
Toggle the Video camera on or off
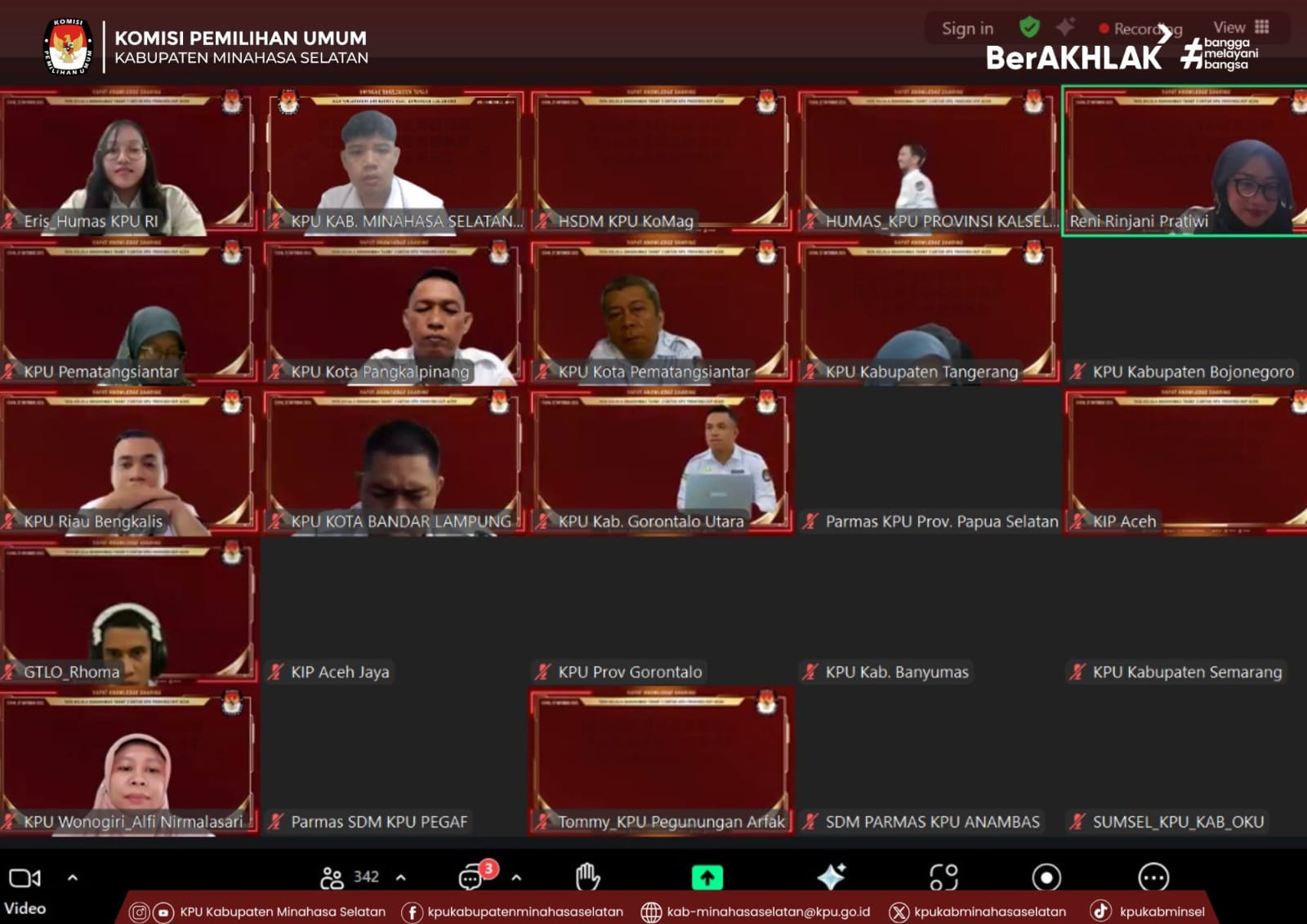(25, 879)
